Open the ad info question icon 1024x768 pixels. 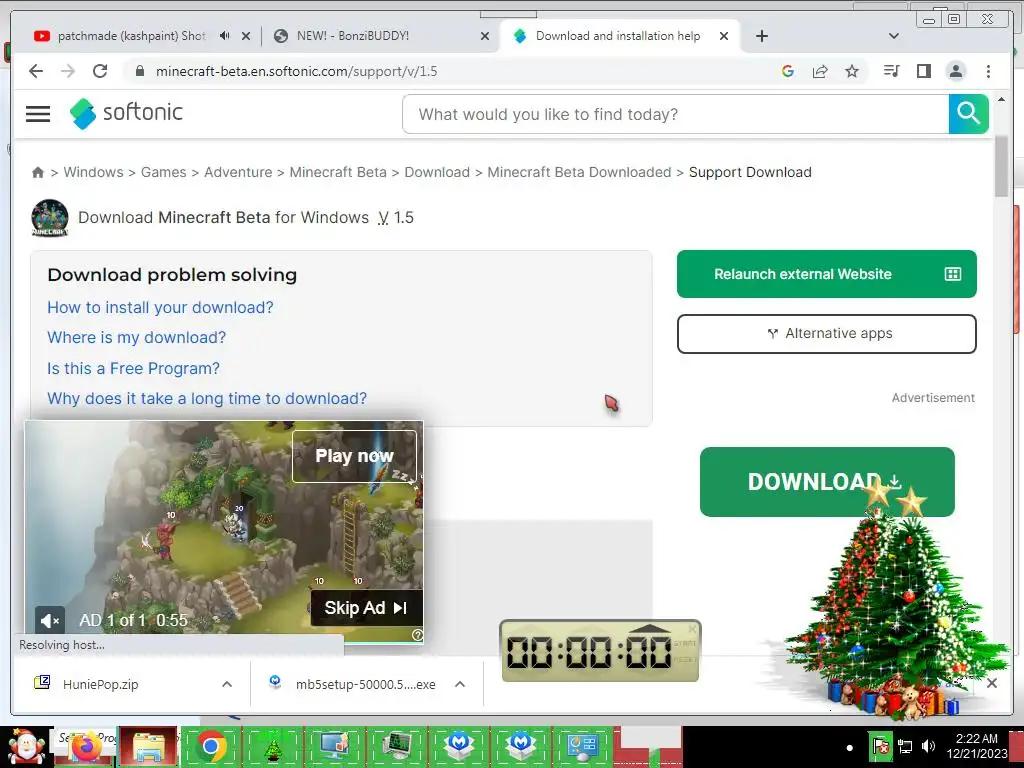click(x=417, y=635)
